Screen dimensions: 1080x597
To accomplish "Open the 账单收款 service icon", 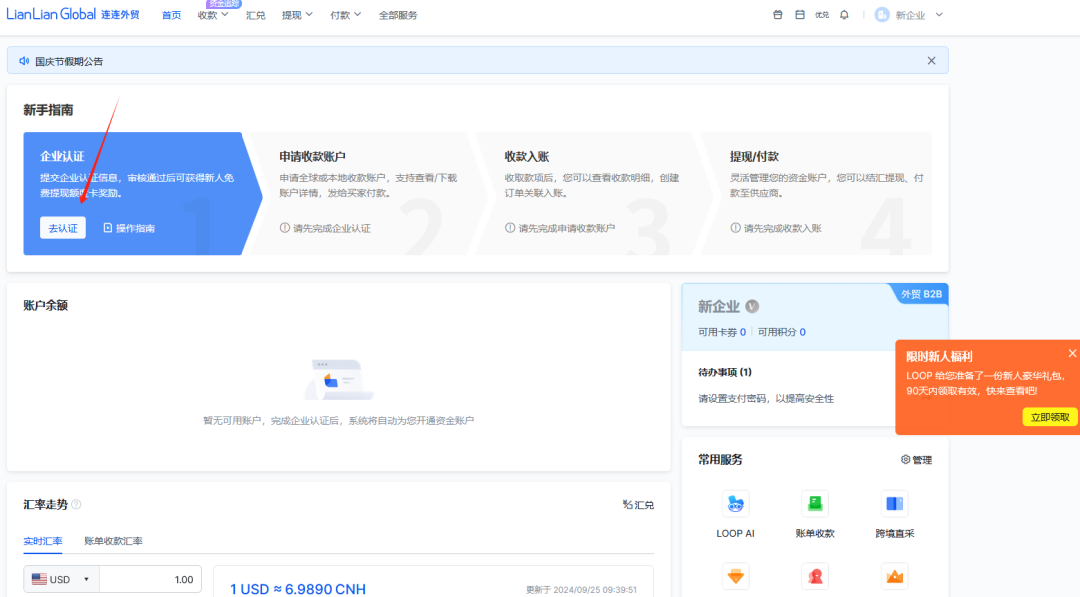I will [815, 504].
